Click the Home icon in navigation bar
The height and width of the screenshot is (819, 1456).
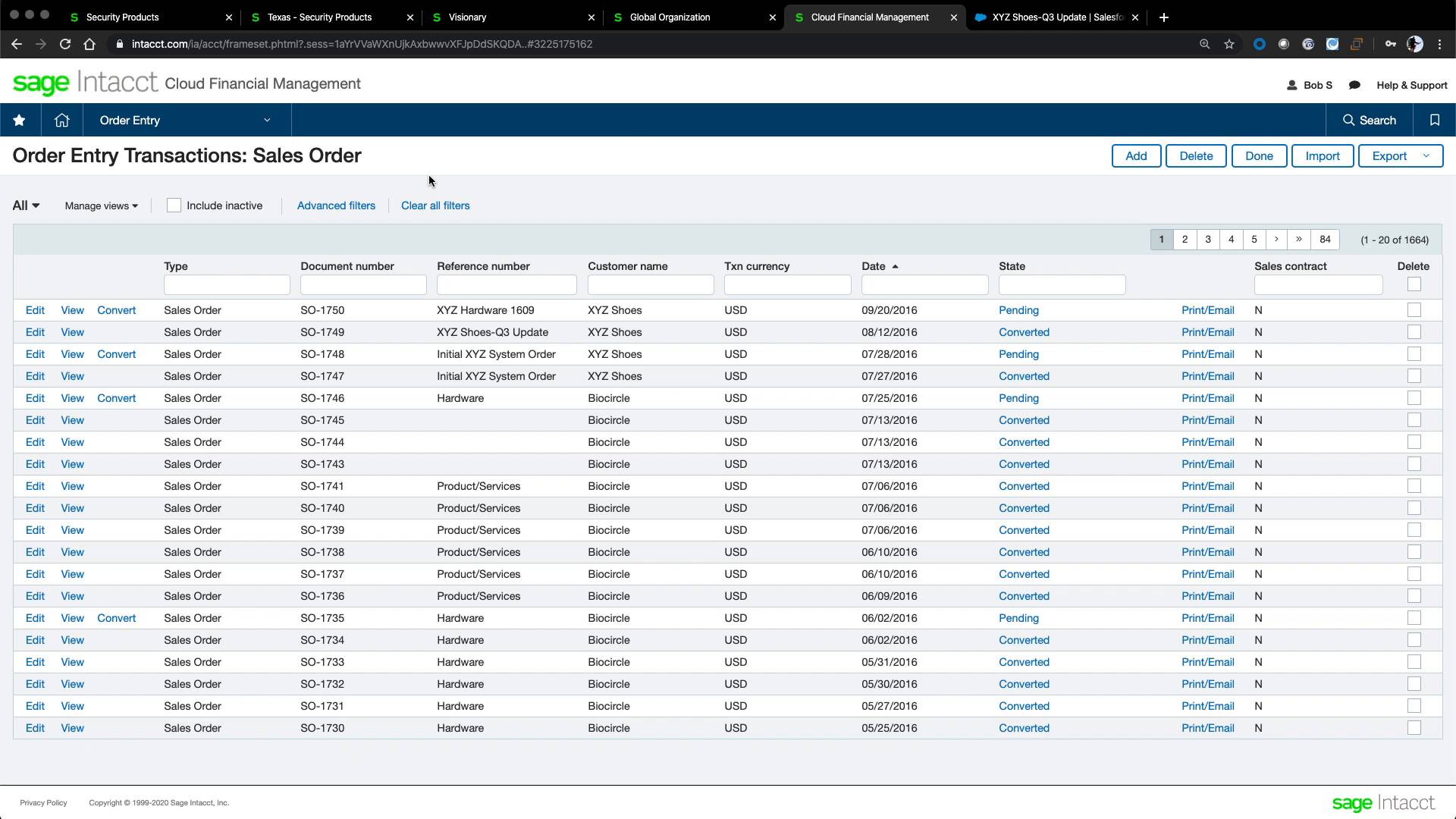click(x=61, y=120)
